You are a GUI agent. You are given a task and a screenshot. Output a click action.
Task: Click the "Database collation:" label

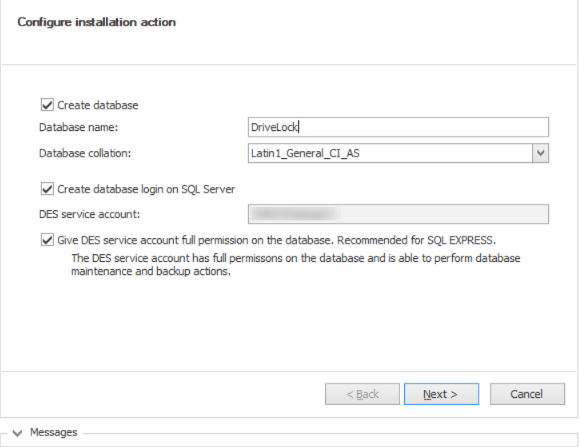point(85,153)
